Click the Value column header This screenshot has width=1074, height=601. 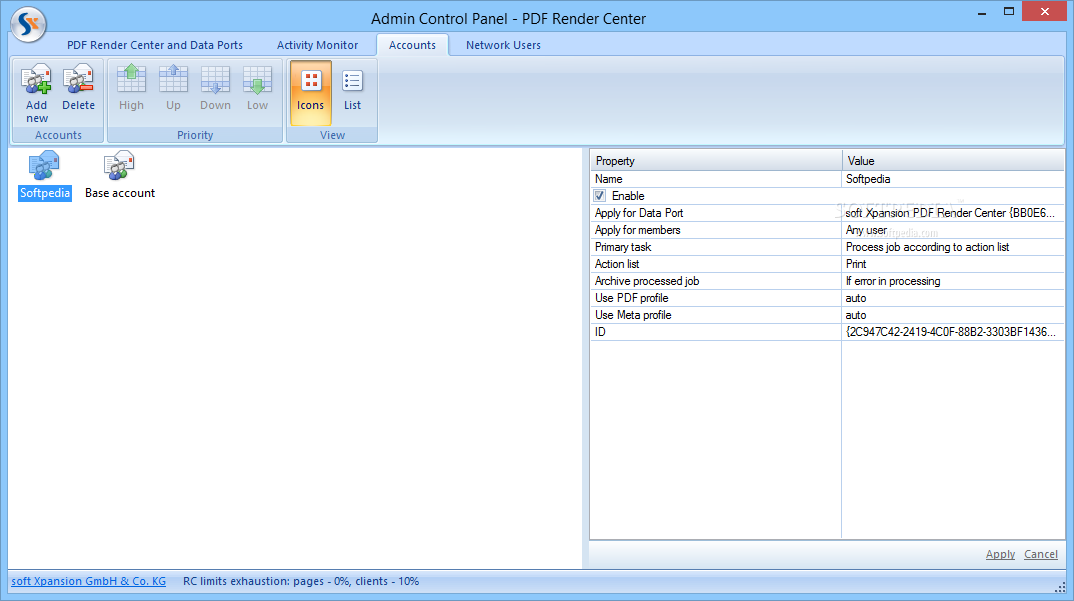[x=953, y=161]
